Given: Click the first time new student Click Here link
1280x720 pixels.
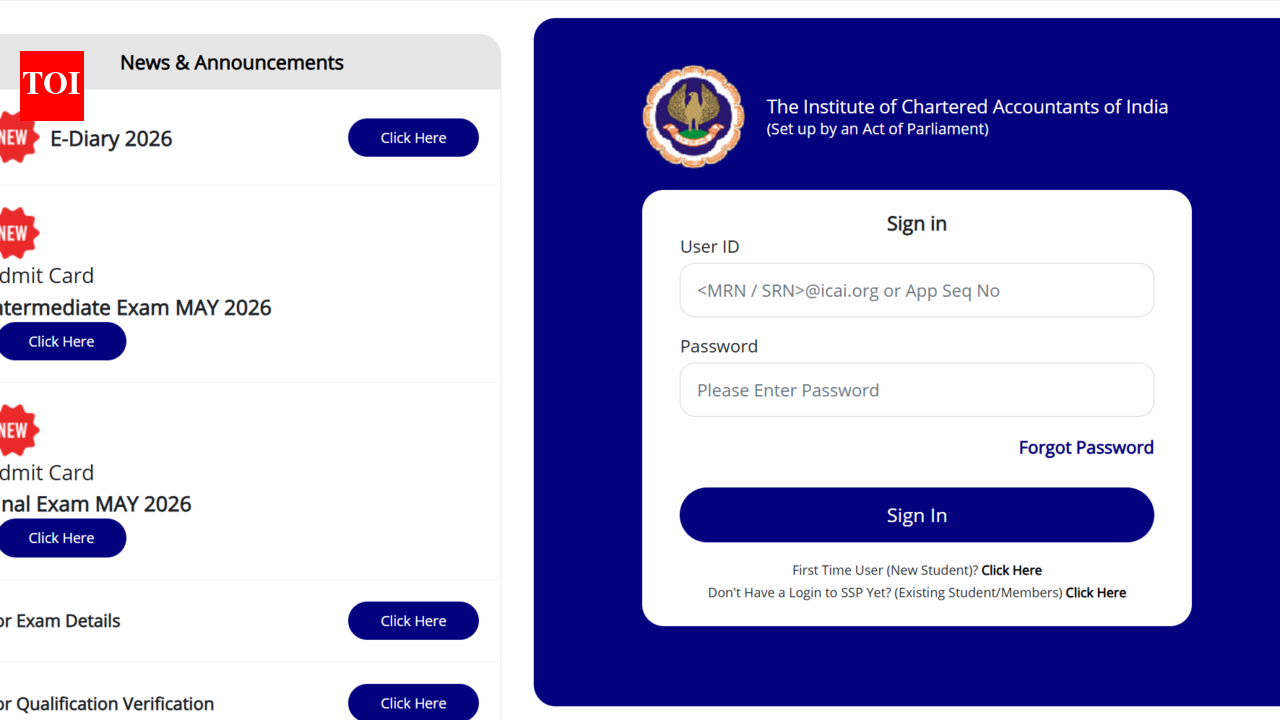Looking at the screenshot, I should click(1011, 570).
